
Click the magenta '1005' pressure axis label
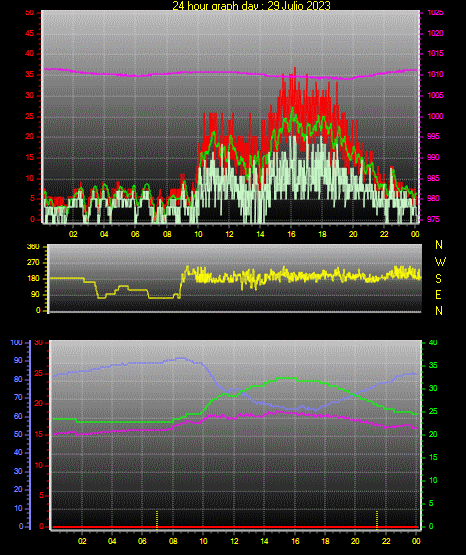tap(436, 96)
